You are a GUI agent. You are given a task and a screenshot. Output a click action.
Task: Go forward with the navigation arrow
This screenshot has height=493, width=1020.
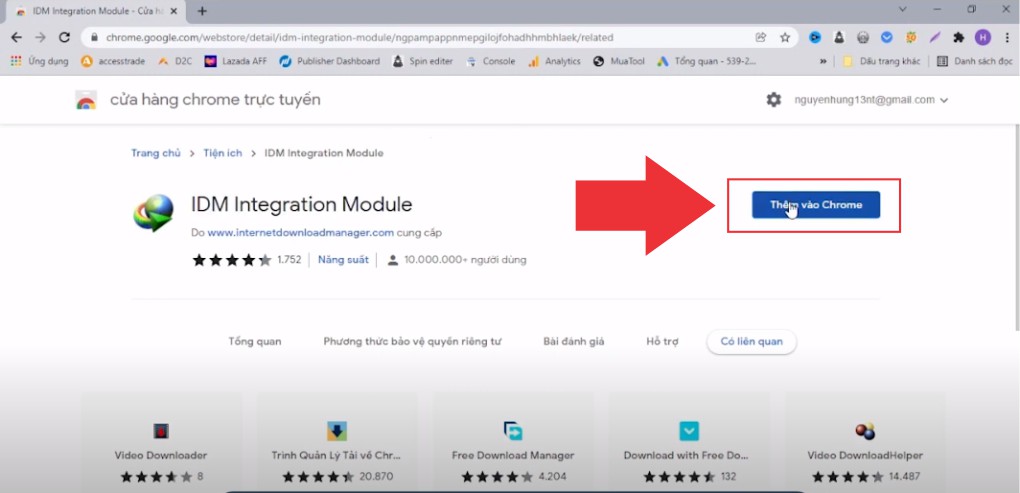pos(40,38)
